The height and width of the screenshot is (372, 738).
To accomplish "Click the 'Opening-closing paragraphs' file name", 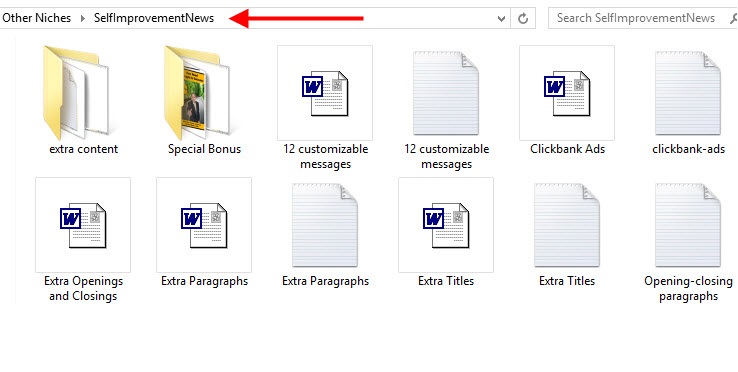I will tap(688, 288).
